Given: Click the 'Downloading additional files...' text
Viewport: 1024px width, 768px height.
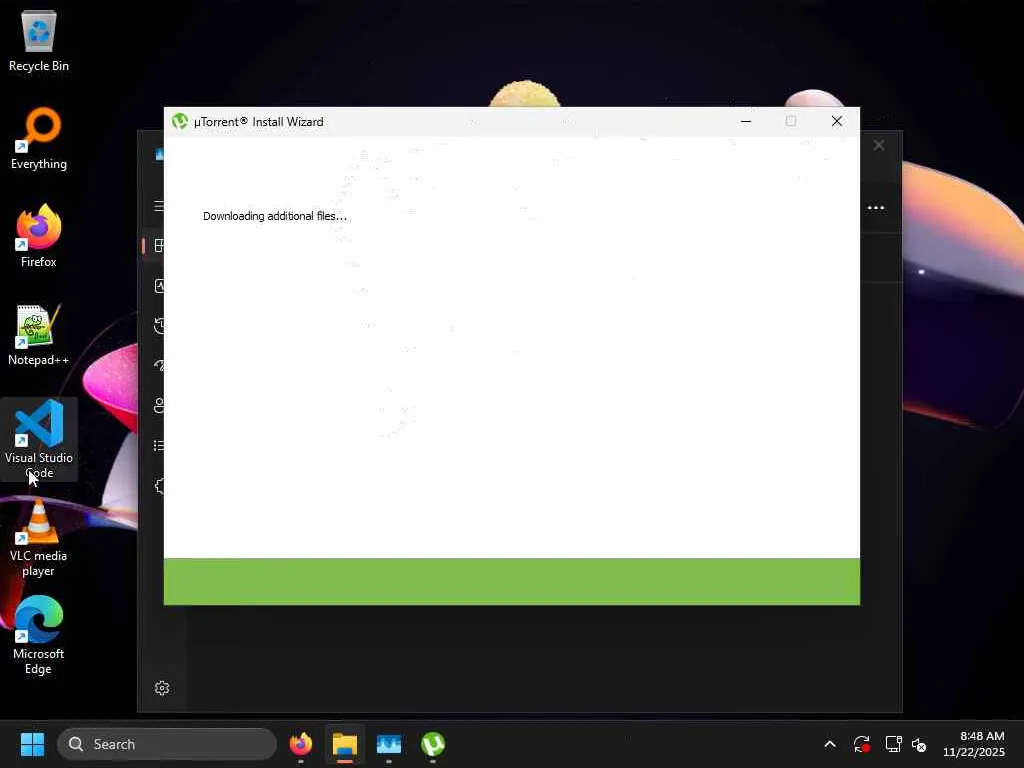Looking at the screenshot, I should [274, 216].
